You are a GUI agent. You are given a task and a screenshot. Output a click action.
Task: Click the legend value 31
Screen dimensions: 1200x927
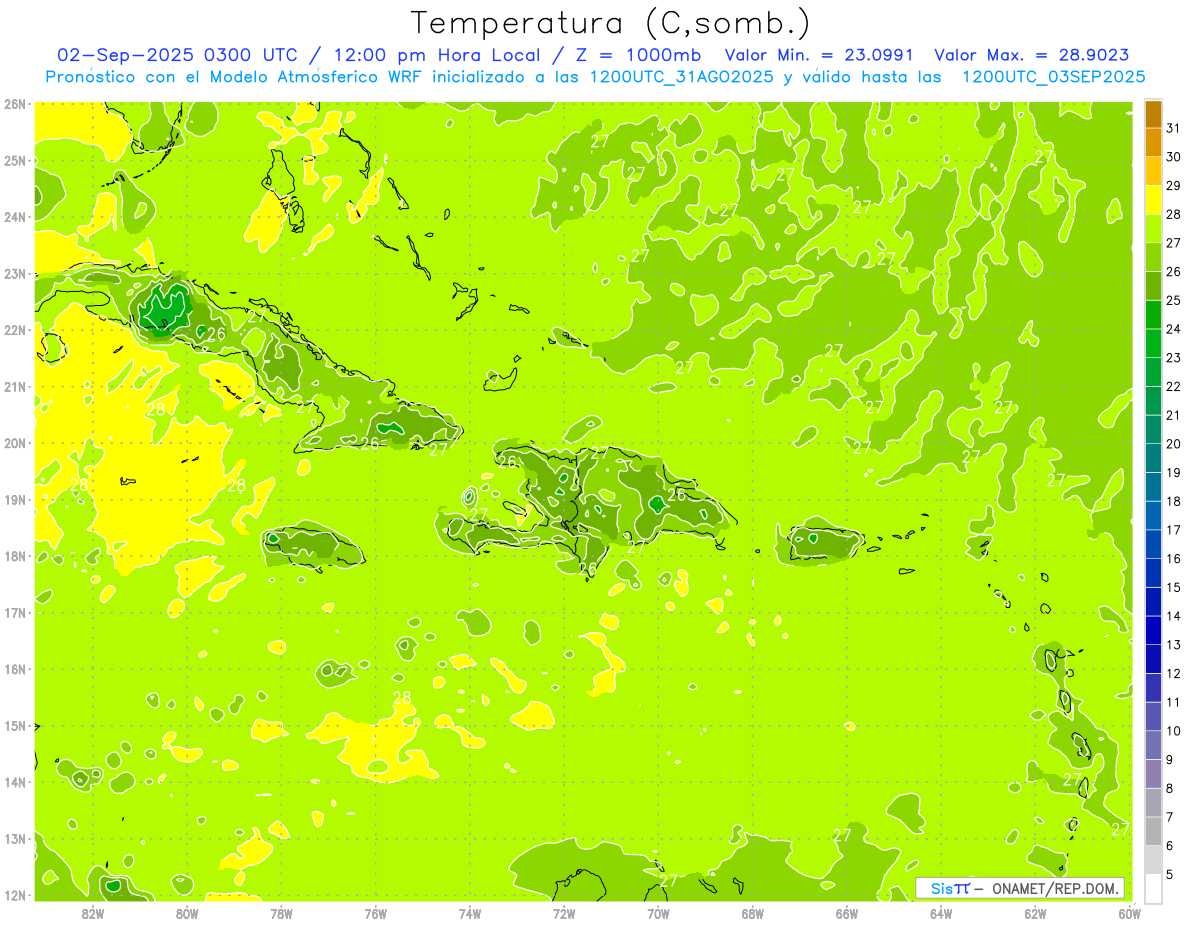tap(1173, 128)
